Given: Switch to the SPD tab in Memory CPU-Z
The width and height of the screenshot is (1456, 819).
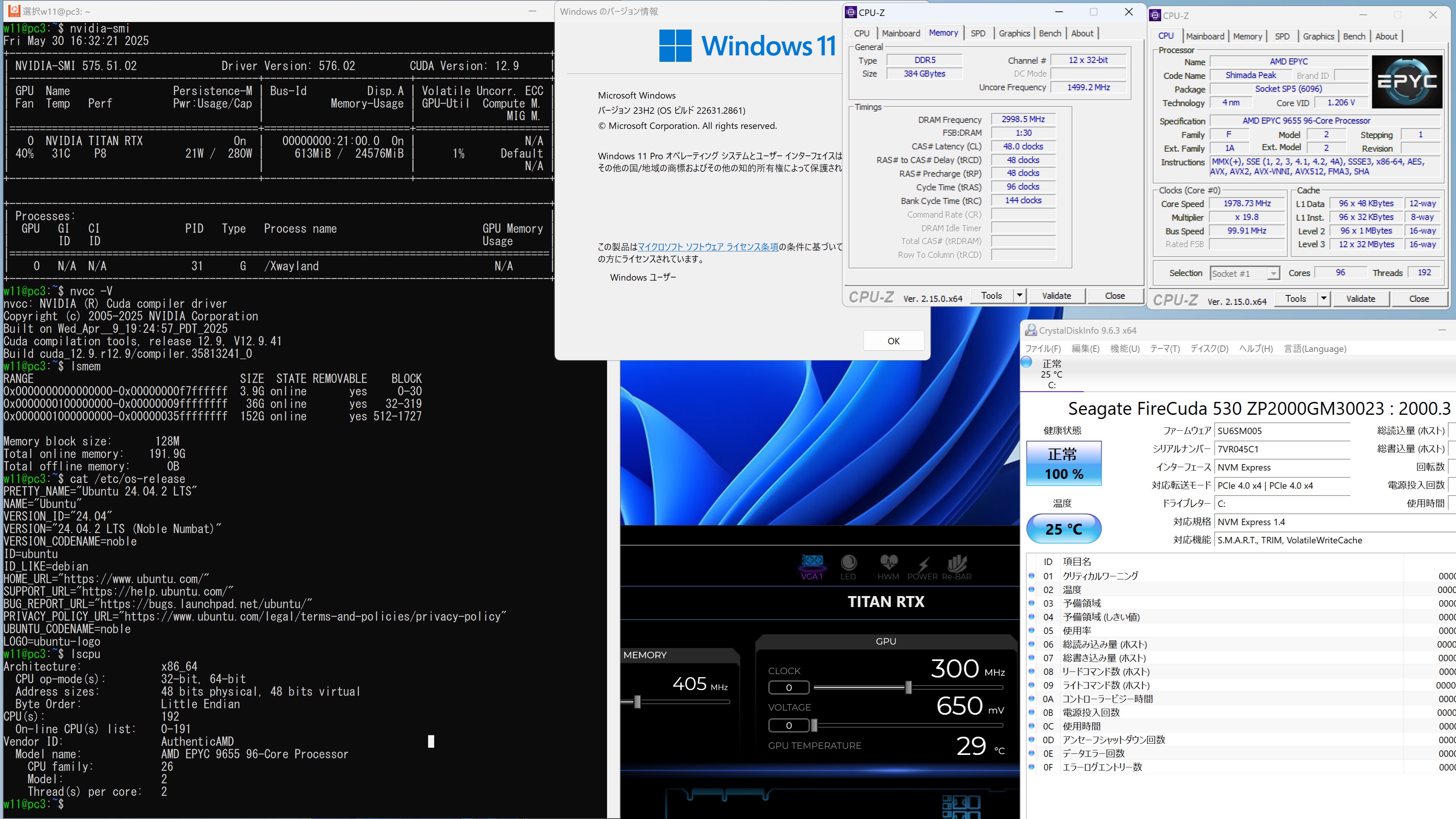Looking at the screenshot, I should tap(978, 33).
